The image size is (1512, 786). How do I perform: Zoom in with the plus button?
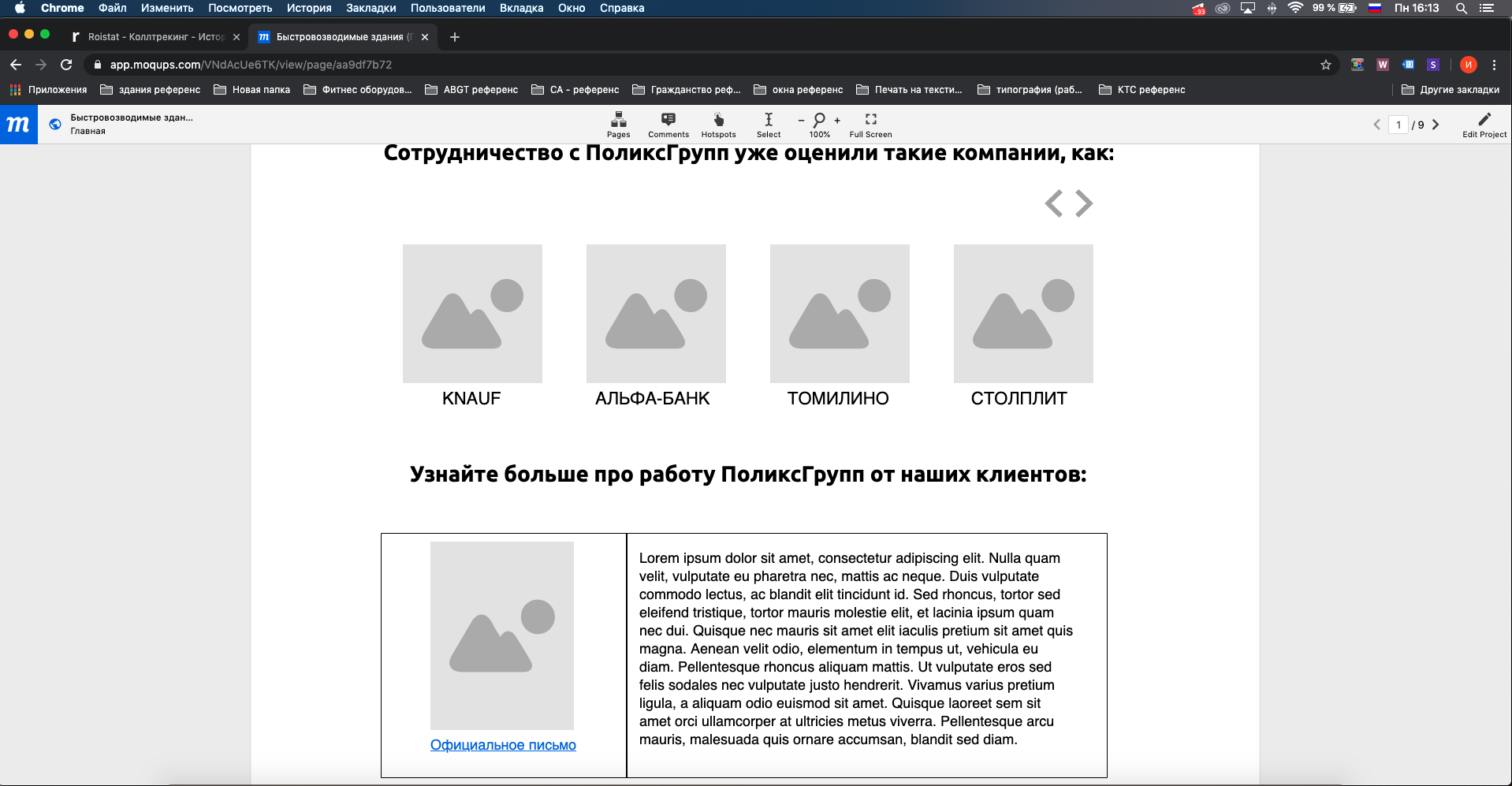coord(837,120)
